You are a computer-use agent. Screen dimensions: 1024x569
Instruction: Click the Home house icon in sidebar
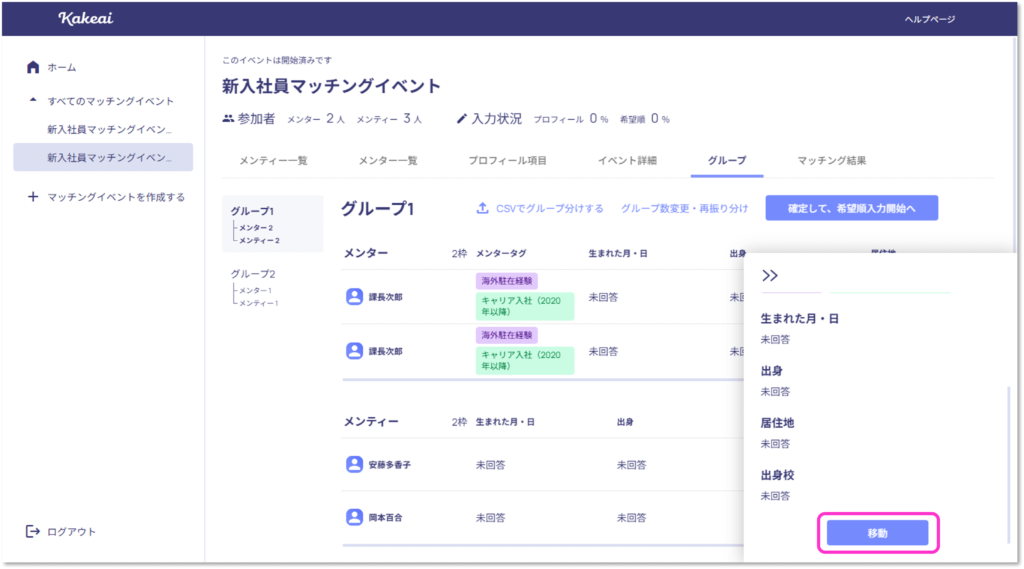33,67
